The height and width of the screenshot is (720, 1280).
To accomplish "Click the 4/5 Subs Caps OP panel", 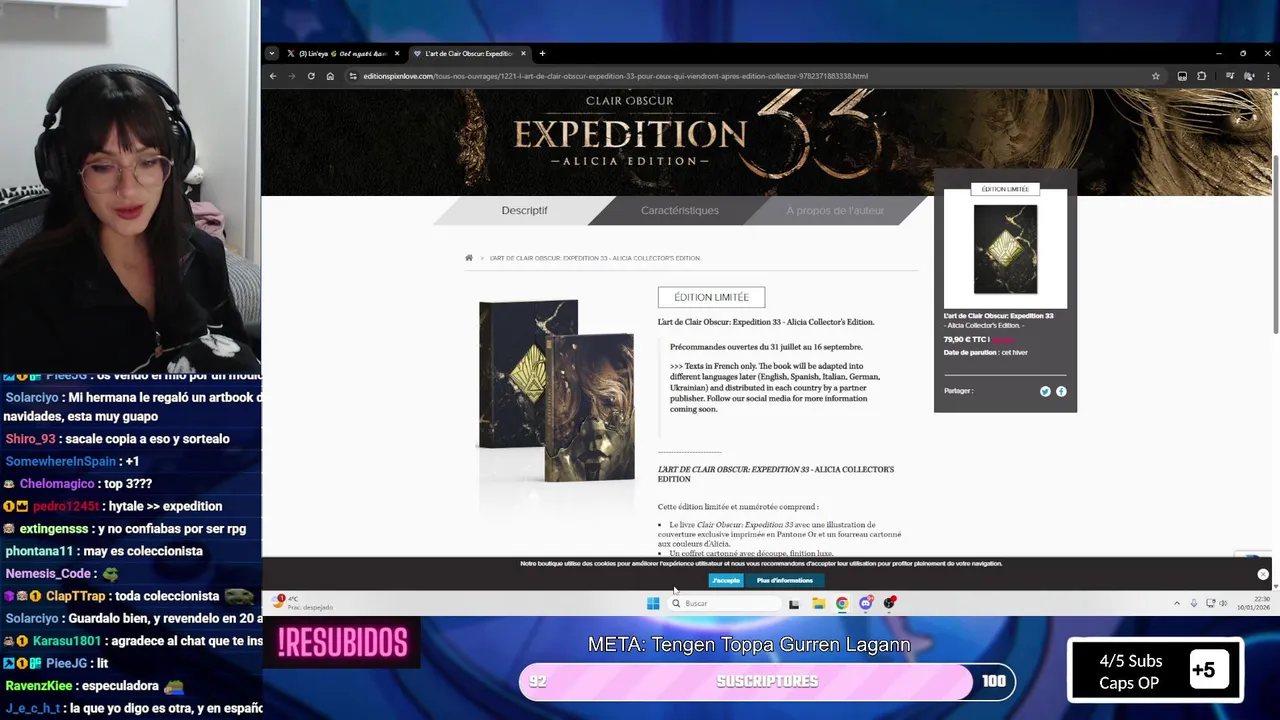I will point(1155,671).
